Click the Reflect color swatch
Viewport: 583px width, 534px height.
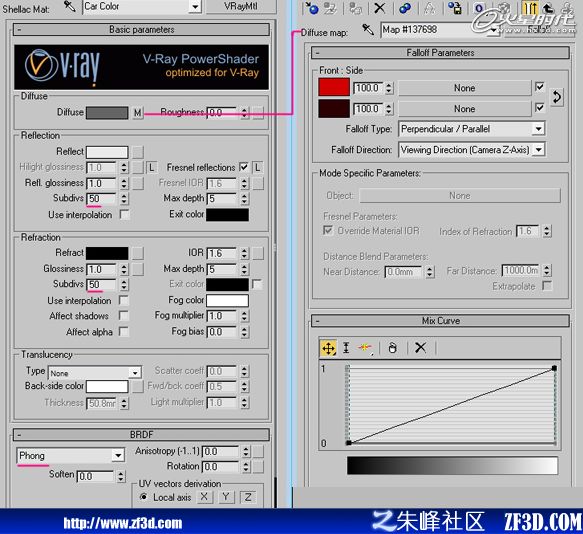click(107, 152)
